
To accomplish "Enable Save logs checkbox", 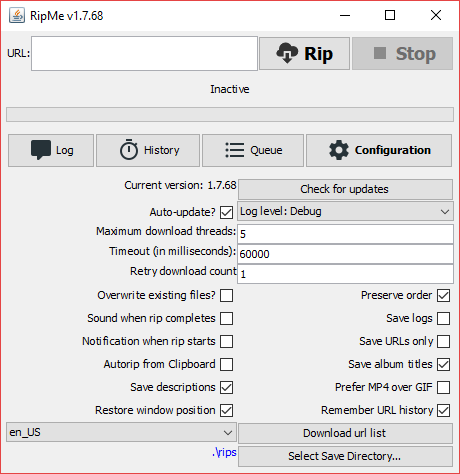I will pos(444,318).
